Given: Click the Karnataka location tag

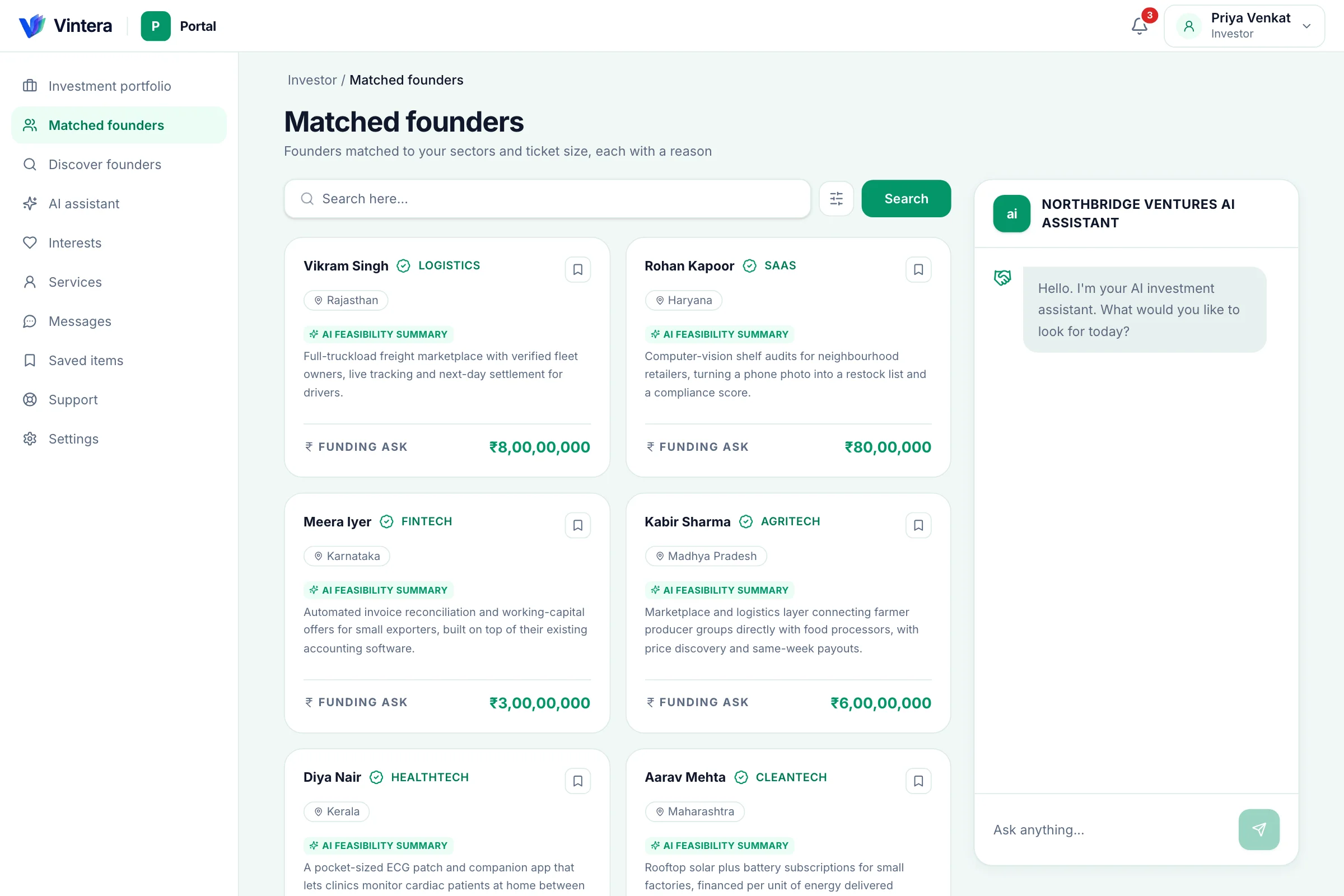Looking at the screenshot, I should (347, 556).
